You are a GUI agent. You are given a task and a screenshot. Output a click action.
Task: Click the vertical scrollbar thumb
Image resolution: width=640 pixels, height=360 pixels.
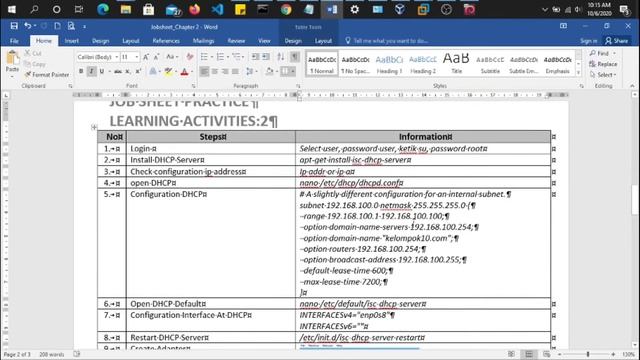635,199
